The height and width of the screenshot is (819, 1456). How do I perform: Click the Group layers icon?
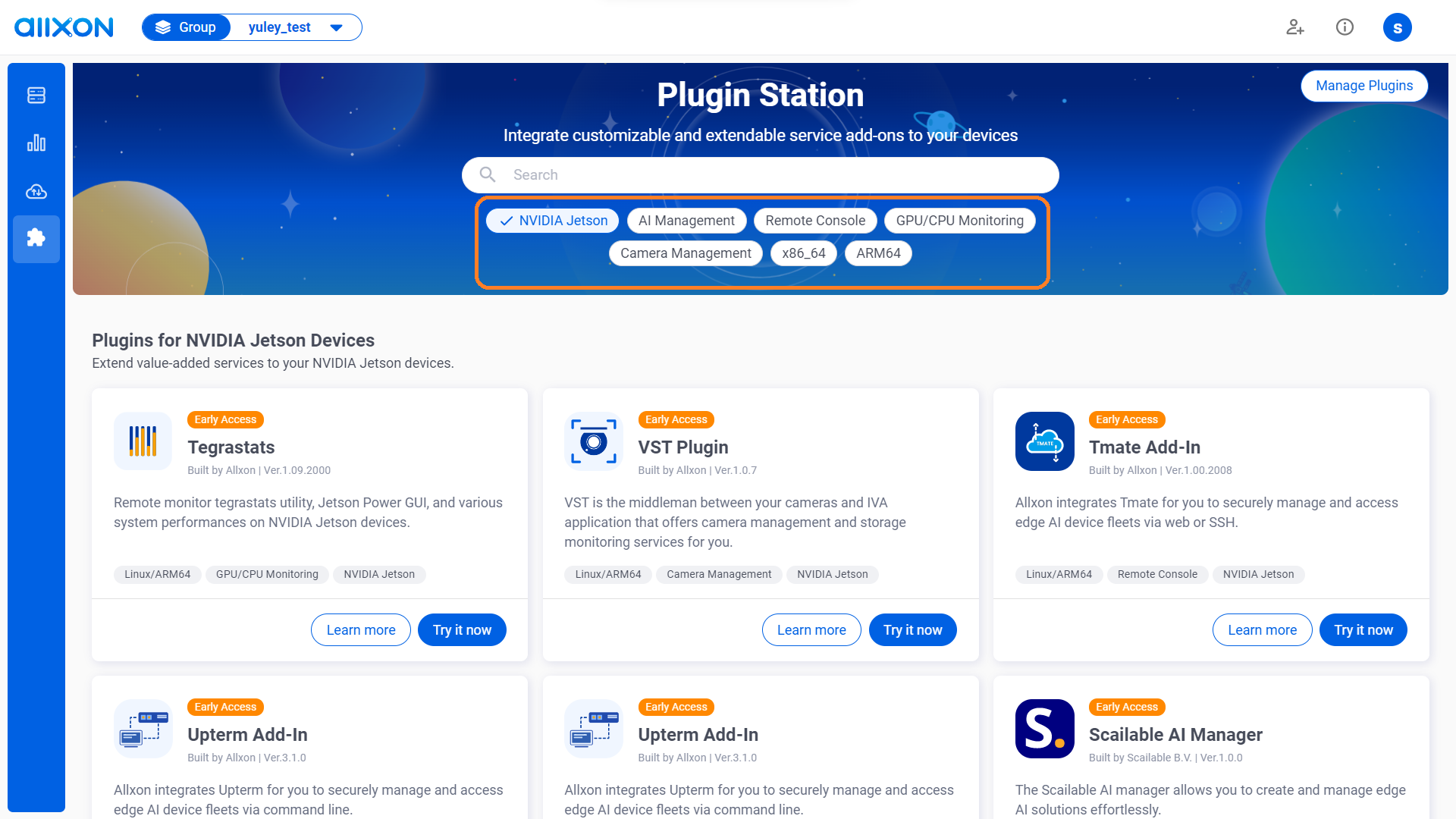[x=163, y=27]
